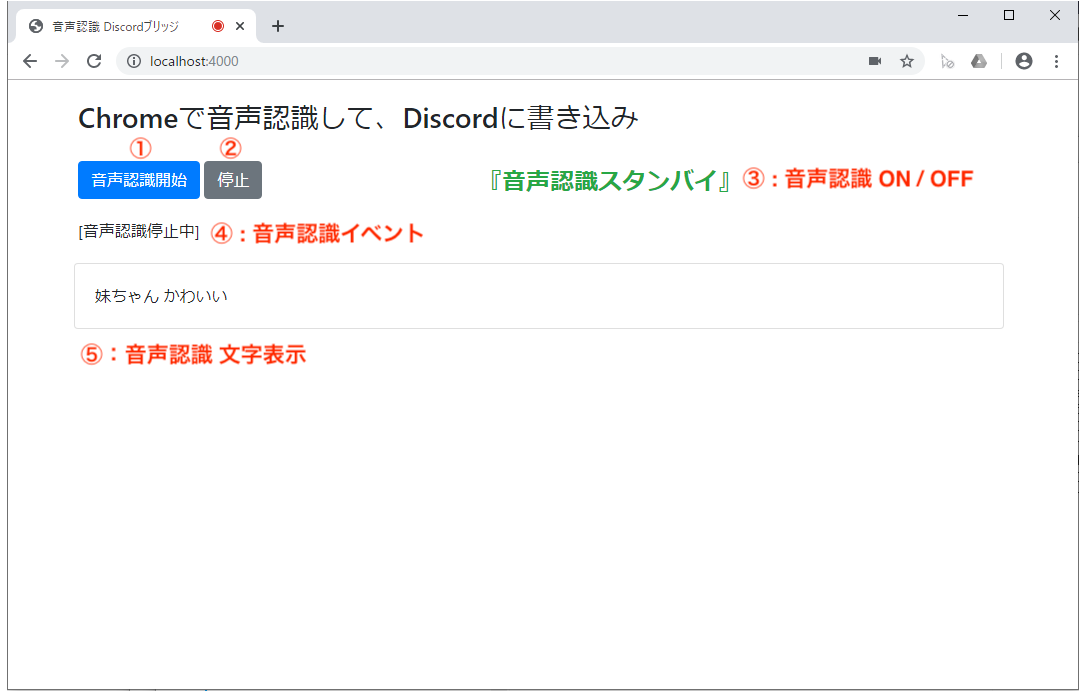
Task: Close the 音声認識 Discordブリッジ tab
Action: pos(240,26)
